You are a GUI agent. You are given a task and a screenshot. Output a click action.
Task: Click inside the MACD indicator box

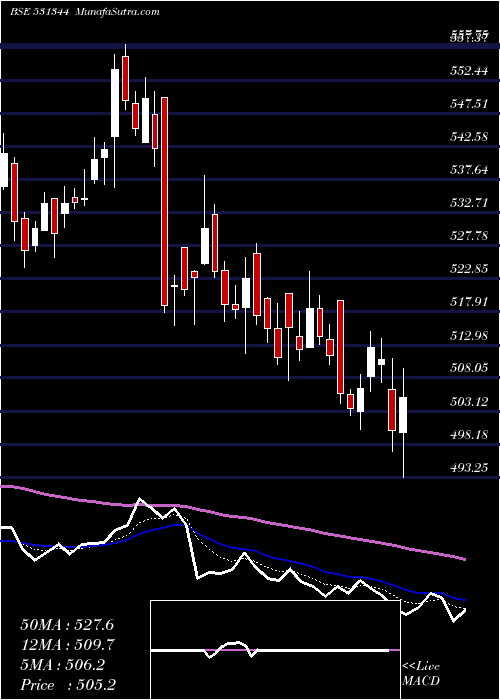tap(275, 650)
